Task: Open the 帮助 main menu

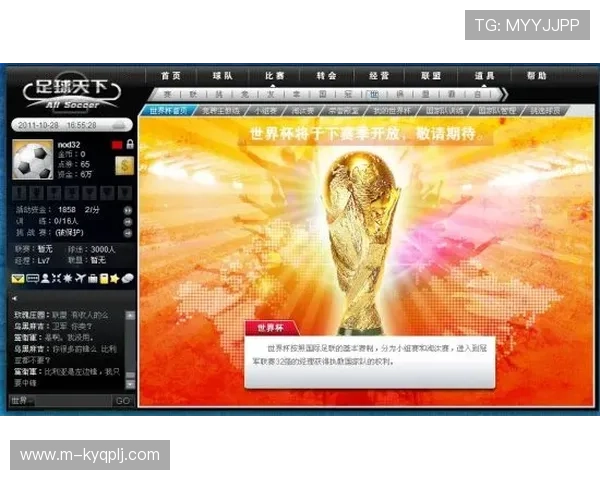Action: pyautogui.click(x=536, y=76)
